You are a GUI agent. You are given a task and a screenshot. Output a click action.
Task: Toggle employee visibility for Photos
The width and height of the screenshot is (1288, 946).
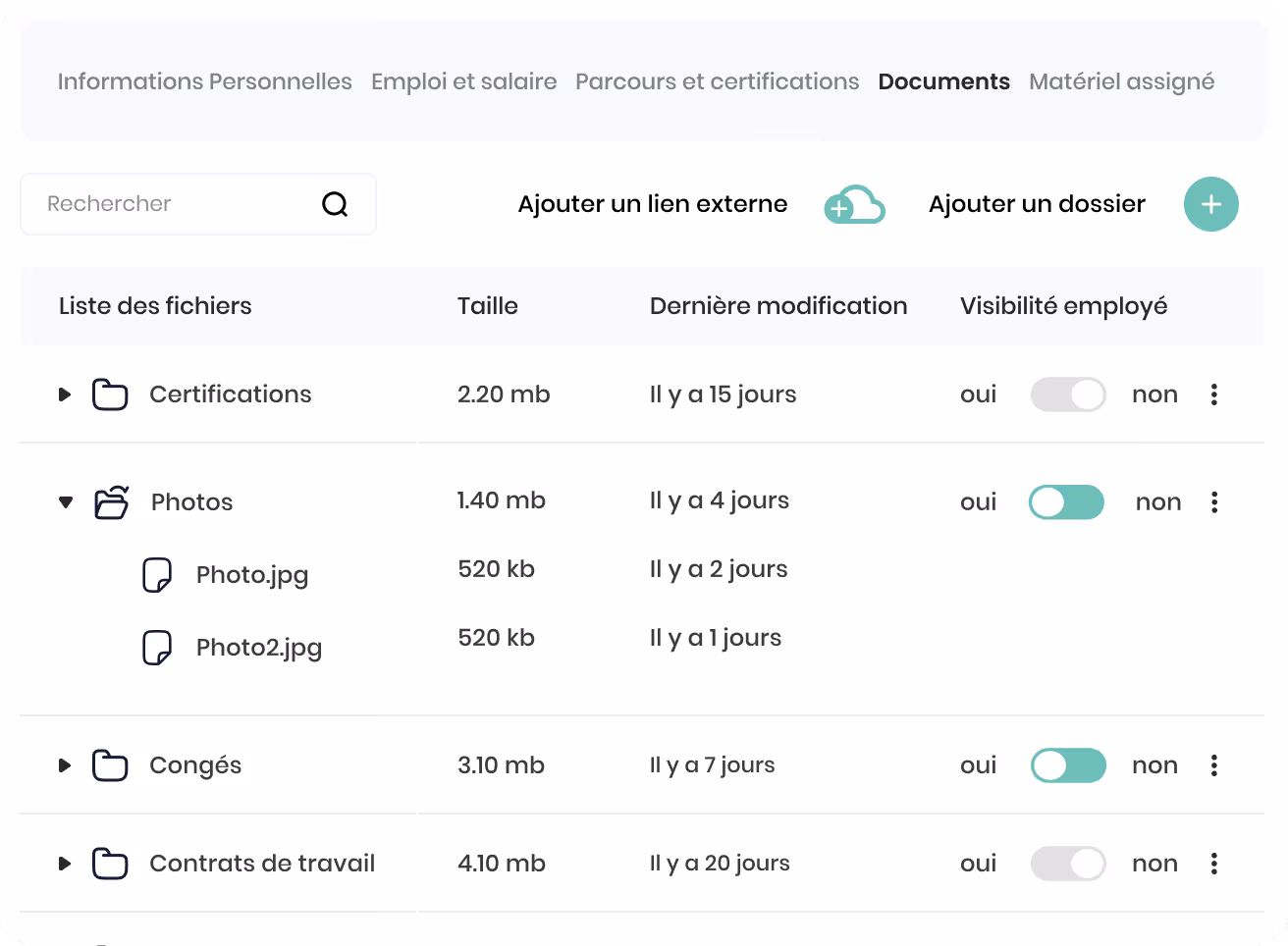(1066, 502)
